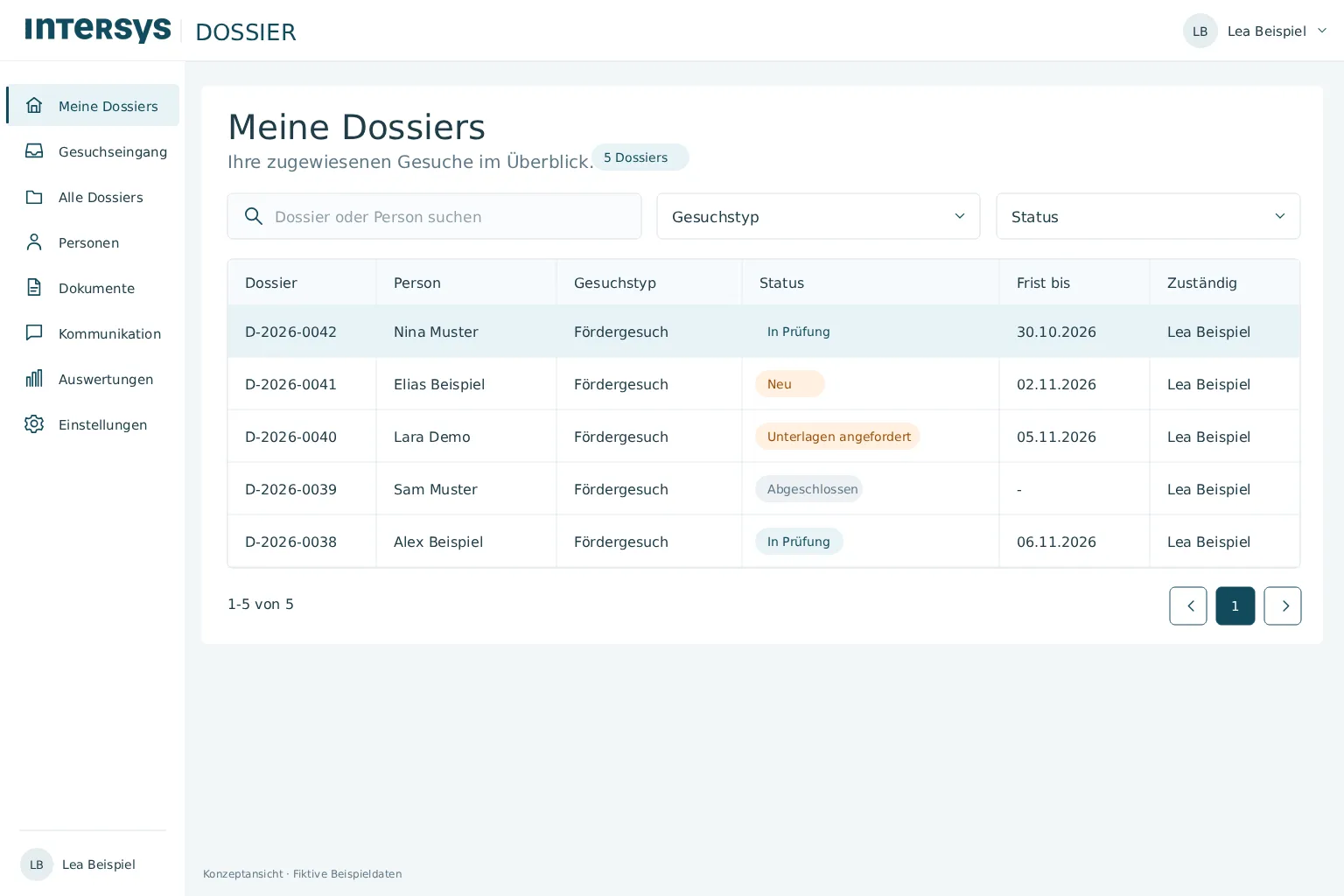The width and height of the screenshot is (1344, 896).
Task: Open the Gesuchseingang menu label
Action: (x=113, y=151)
